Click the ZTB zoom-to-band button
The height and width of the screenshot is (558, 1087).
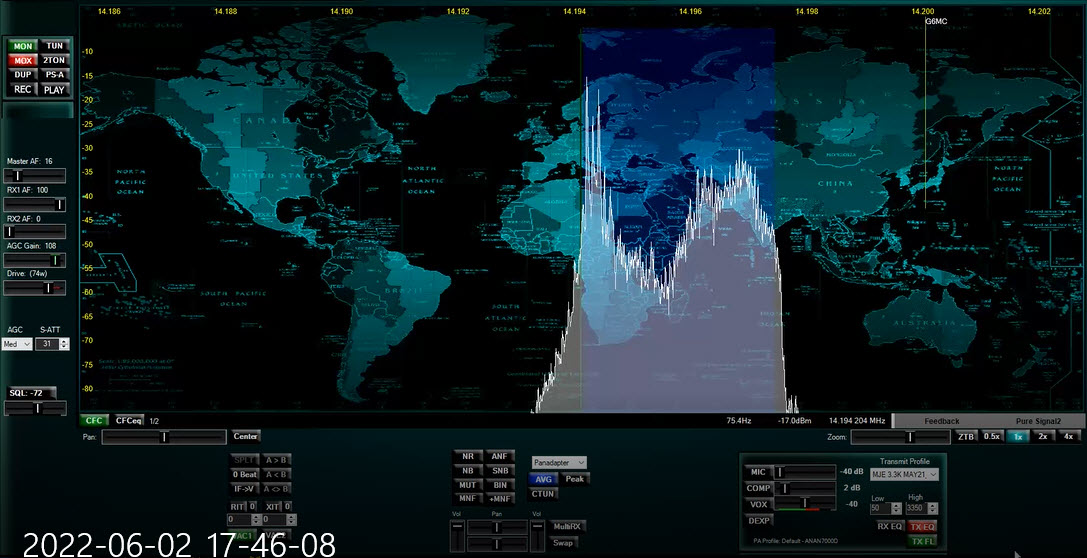[966, 436]
